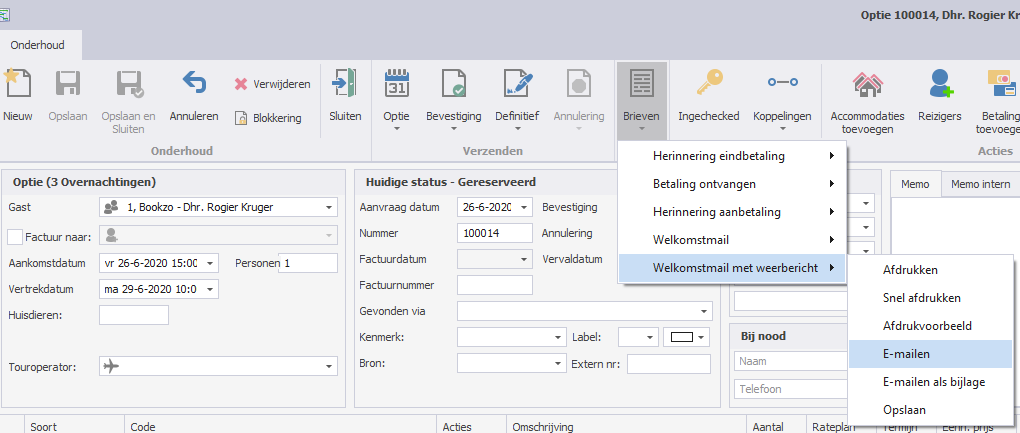This screenshot has width=1020, height=433.
Task: Expand the Gevonden via dropdown
Action: 704,311
